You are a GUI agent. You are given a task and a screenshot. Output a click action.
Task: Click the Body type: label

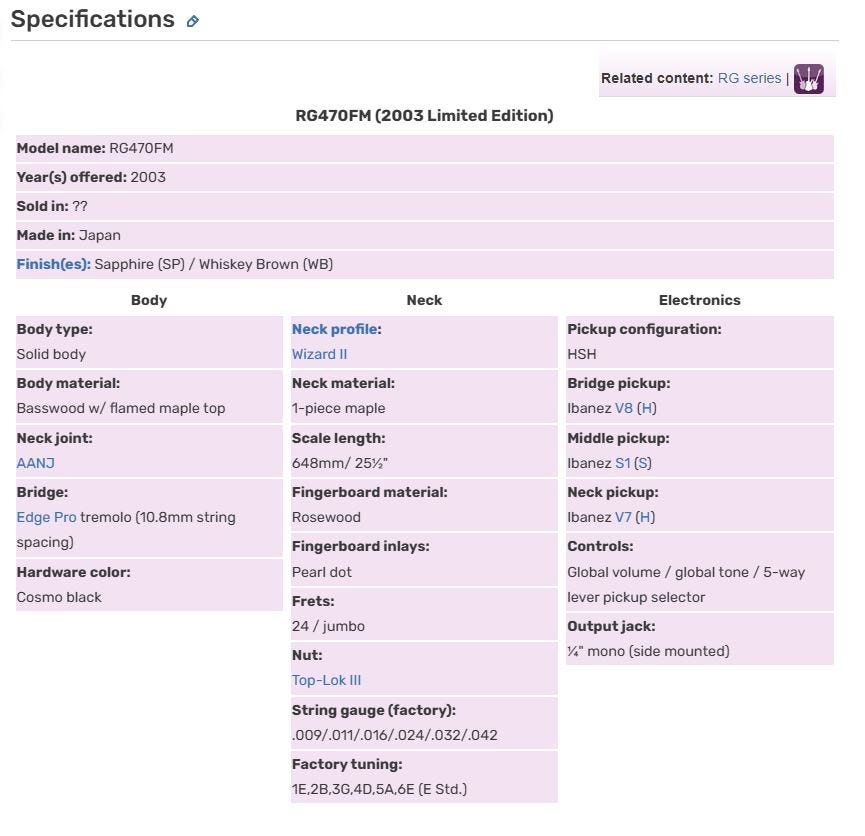pos(55,329)
